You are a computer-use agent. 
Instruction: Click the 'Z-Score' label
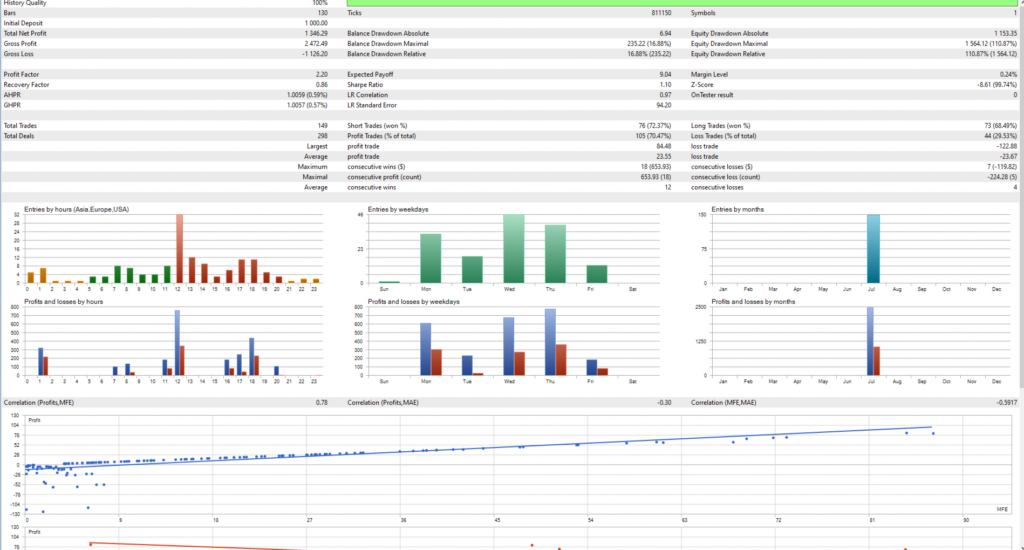702,85
